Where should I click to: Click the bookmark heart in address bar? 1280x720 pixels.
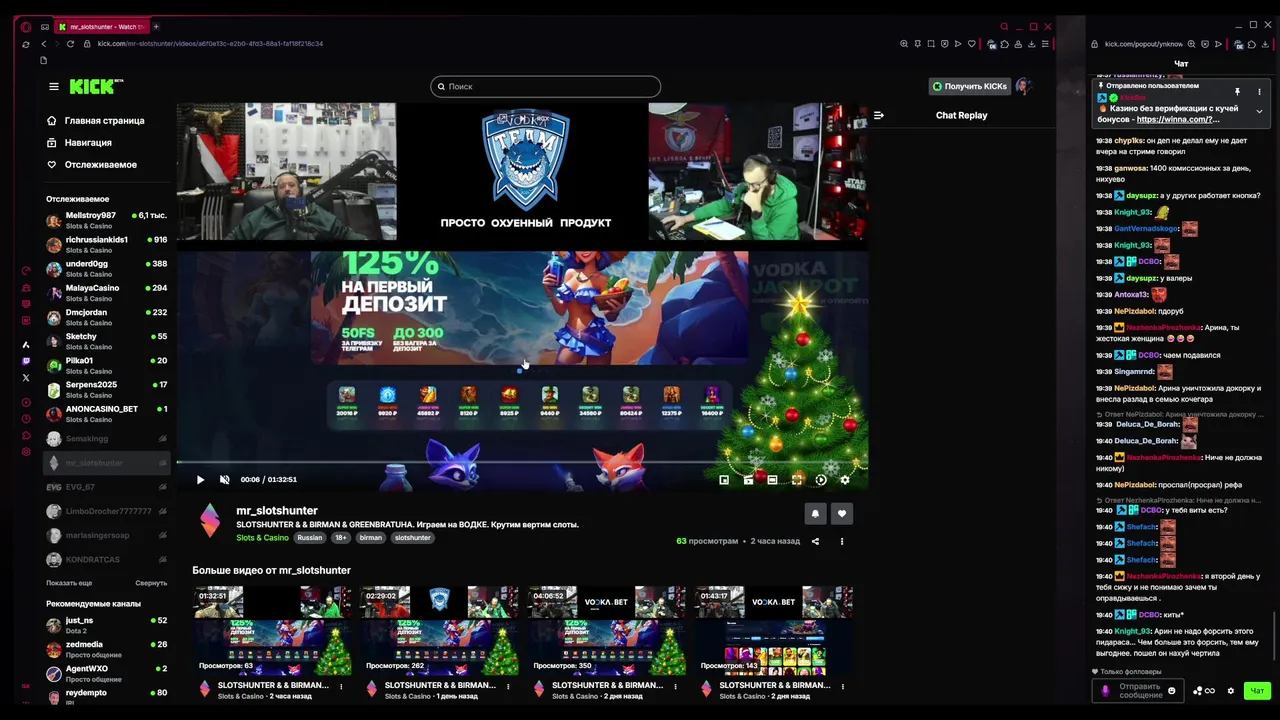tap(971, 44)
